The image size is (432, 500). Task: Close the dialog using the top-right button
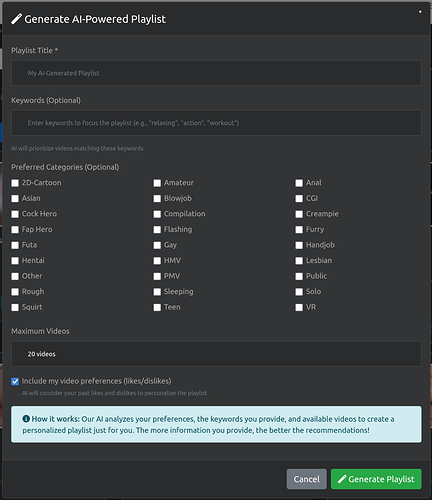coord(420,12)
